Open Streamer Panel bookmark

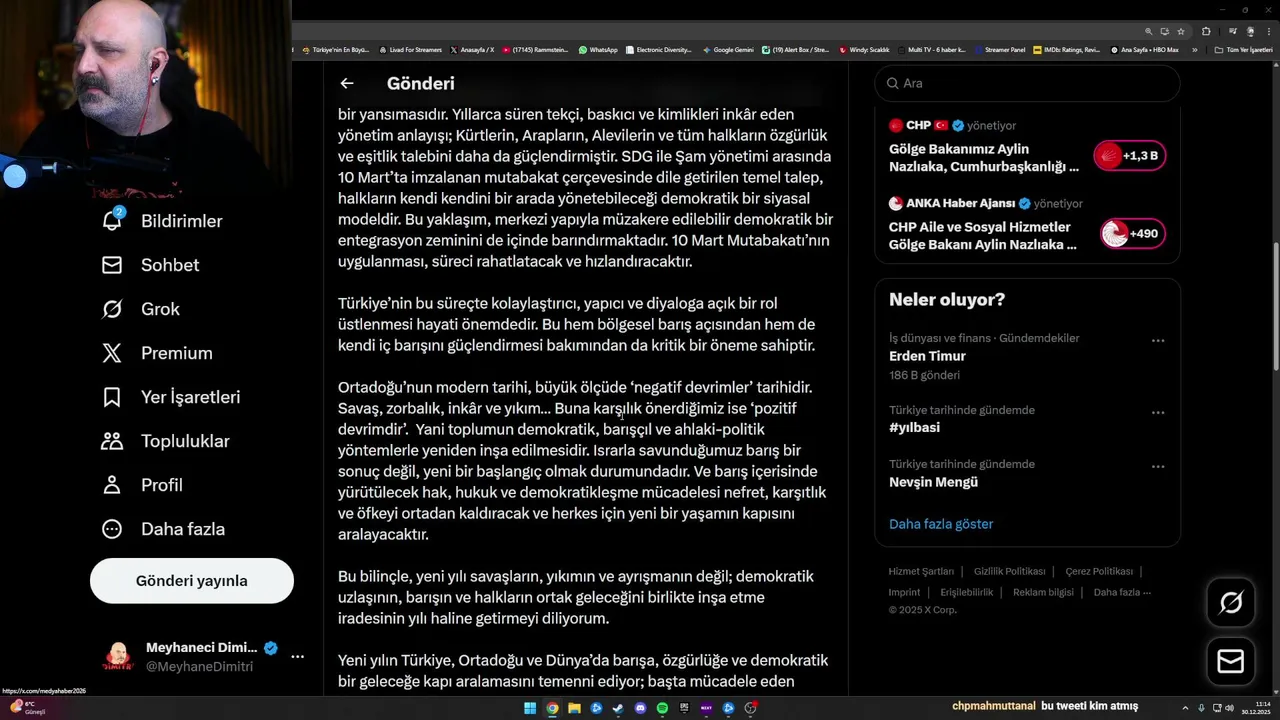(1000, 50)
